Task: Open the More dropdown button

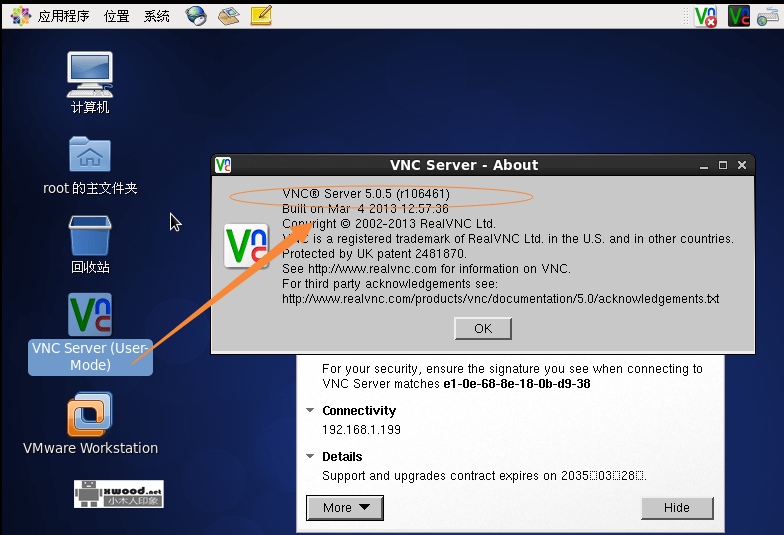Action: pos(345,508)
